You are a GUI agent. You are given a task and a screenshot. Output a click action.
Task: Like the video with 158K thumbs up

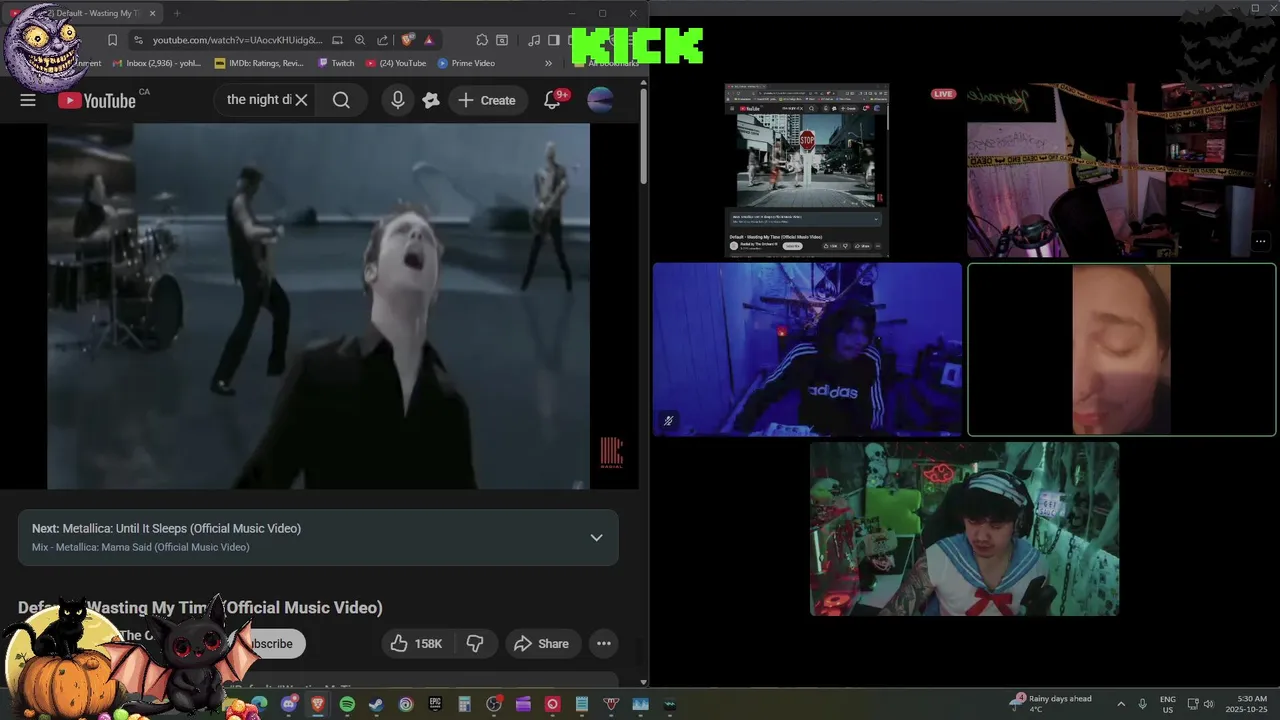coord(417,644)
